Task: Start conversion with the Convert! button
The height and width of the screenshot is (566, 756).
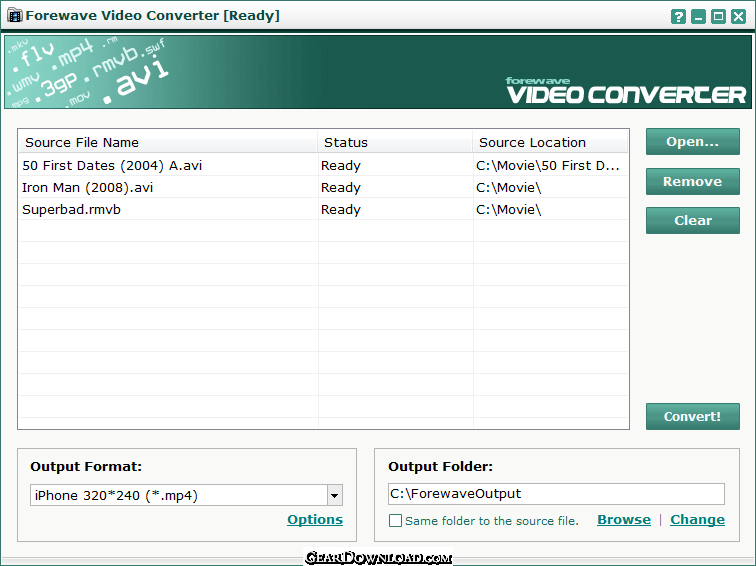Action: coord(692,417)
